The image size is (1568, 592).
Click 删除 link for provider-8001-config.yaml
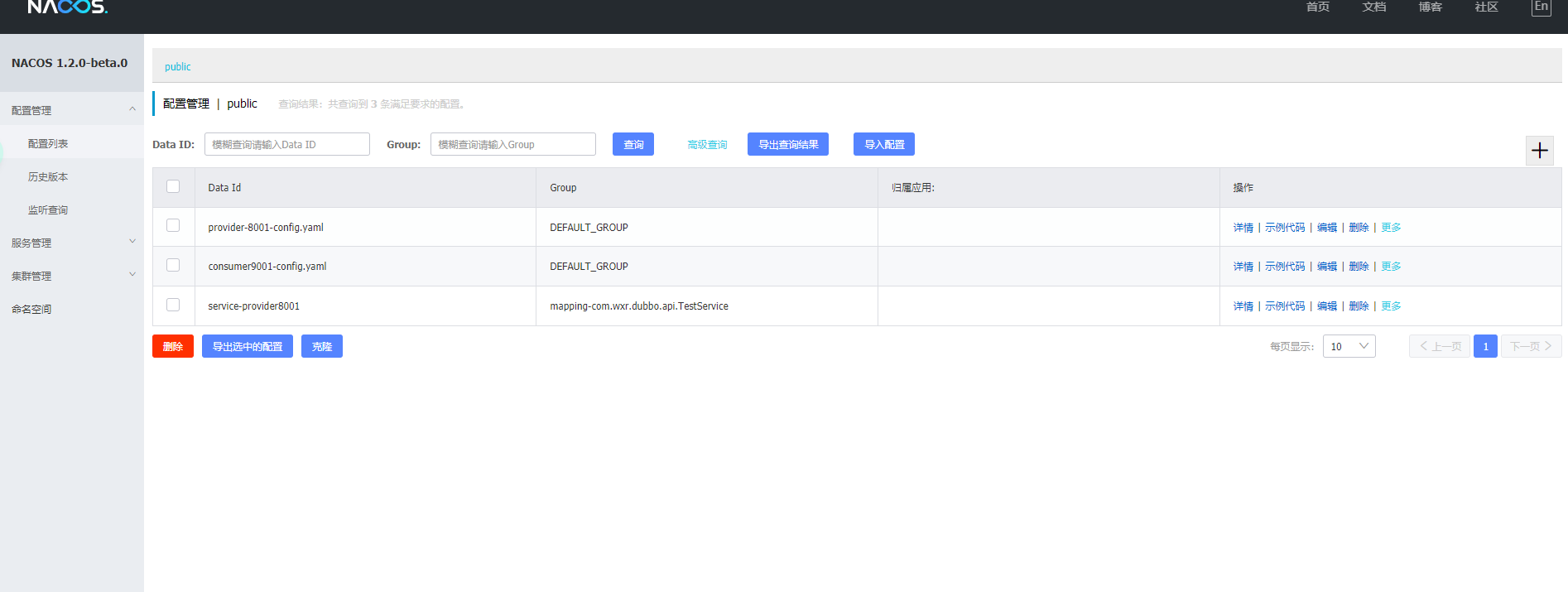1359,227
